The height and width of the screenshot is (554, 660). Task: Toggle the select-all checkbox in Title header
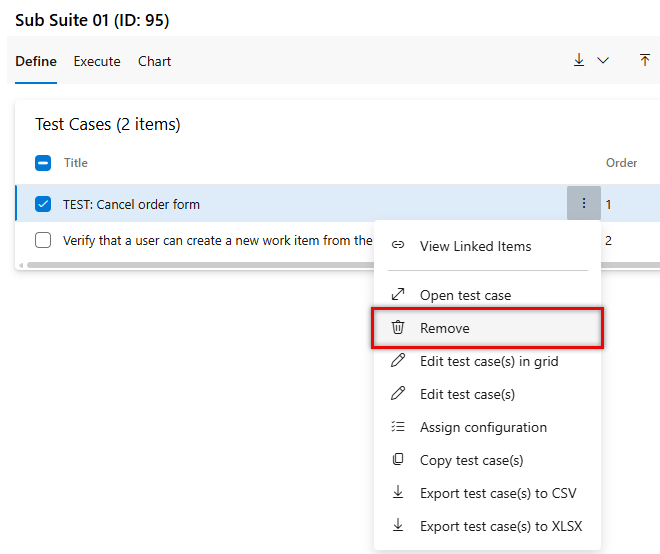coord(43,163)
